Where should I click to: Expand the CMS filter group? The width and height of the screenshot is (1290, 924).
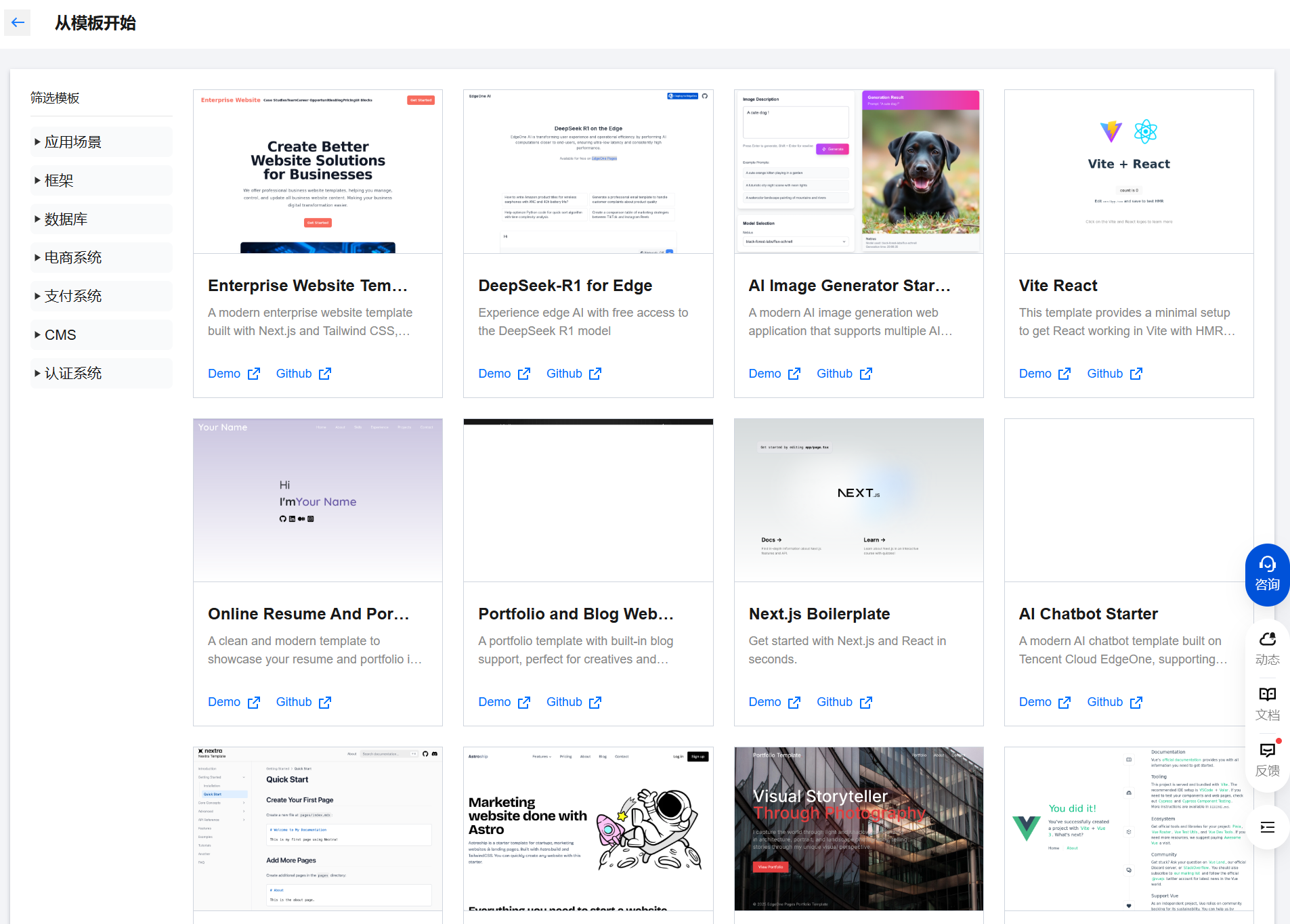pyautogui.click(x=102, y=335)
